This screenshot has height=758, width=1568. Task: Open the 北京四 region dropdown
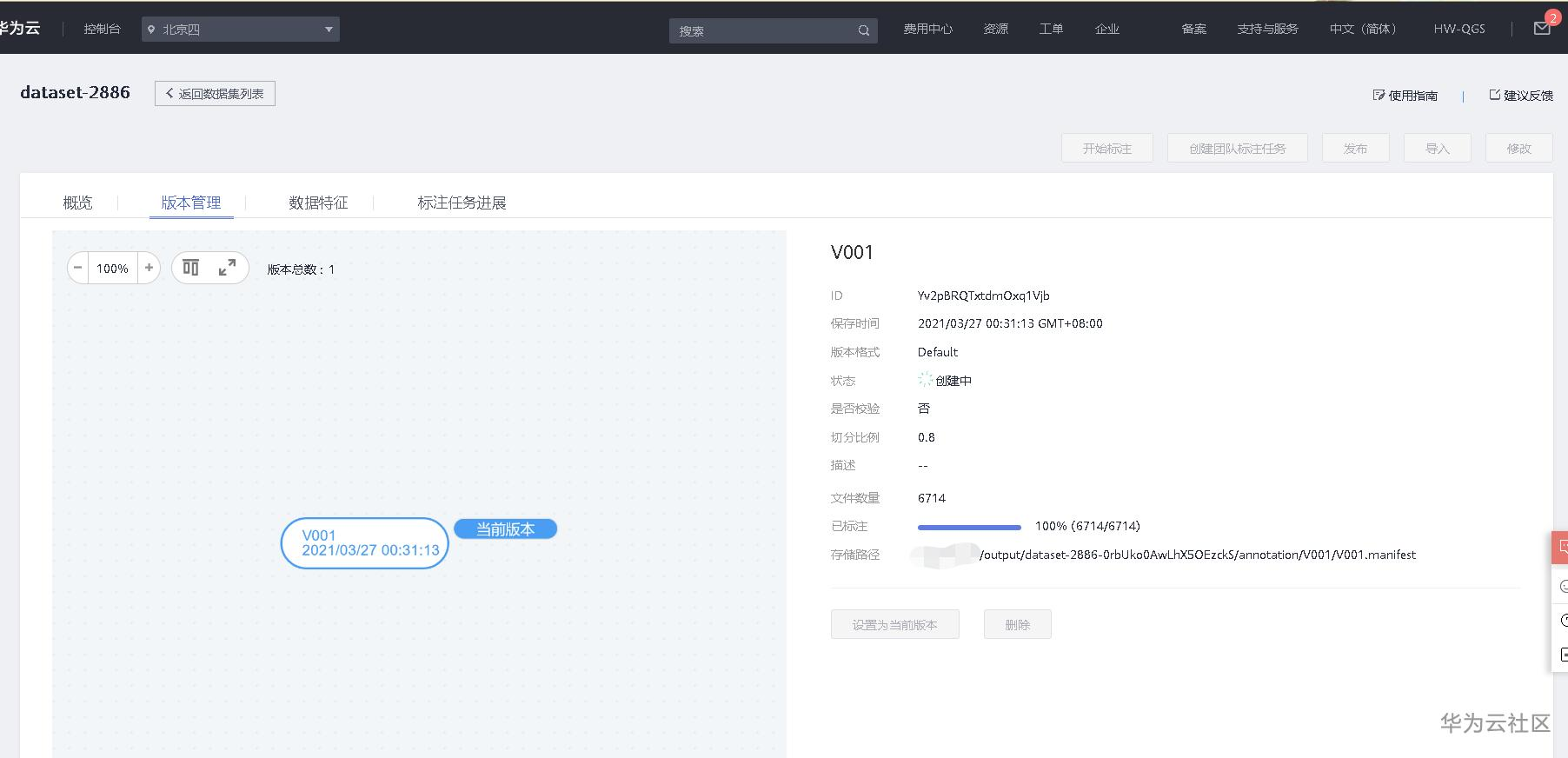(241, 30)
